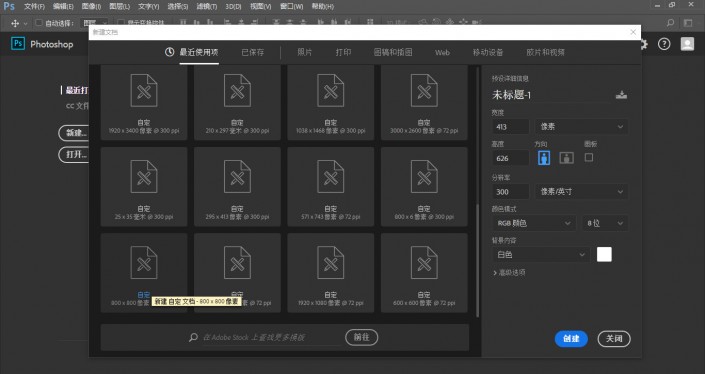Open the resolution unit dropdown 像素/英寸

point(581,191)
